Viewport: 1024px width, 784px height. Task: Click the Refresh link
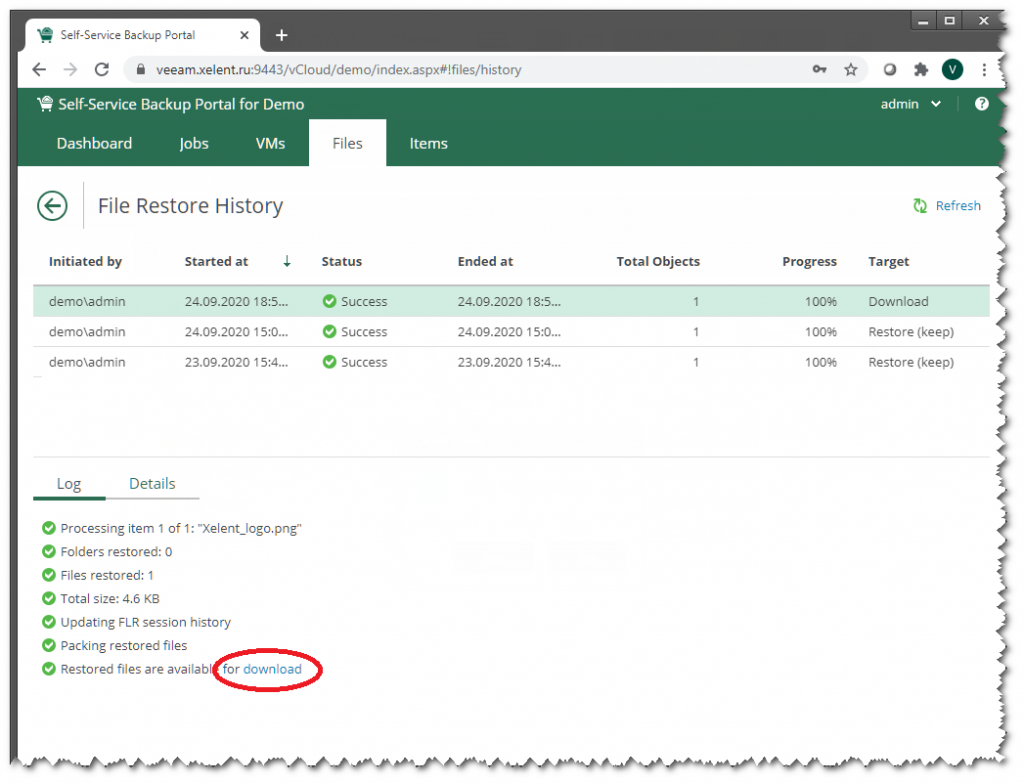pos(958,206)
